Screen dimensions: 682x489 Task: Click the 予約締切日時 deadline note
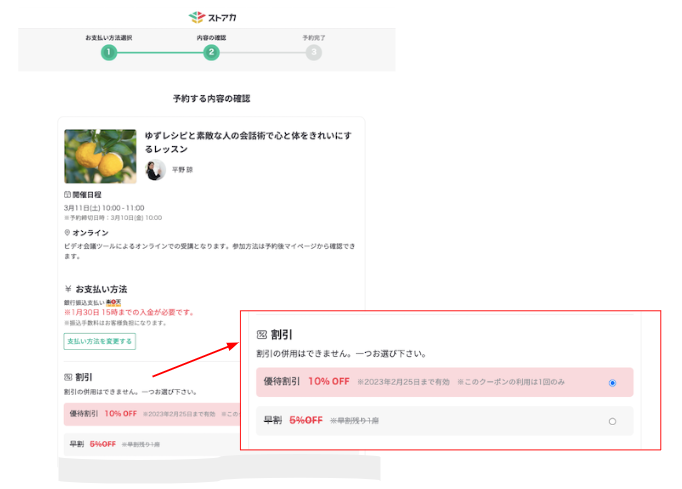coord(113,218)
